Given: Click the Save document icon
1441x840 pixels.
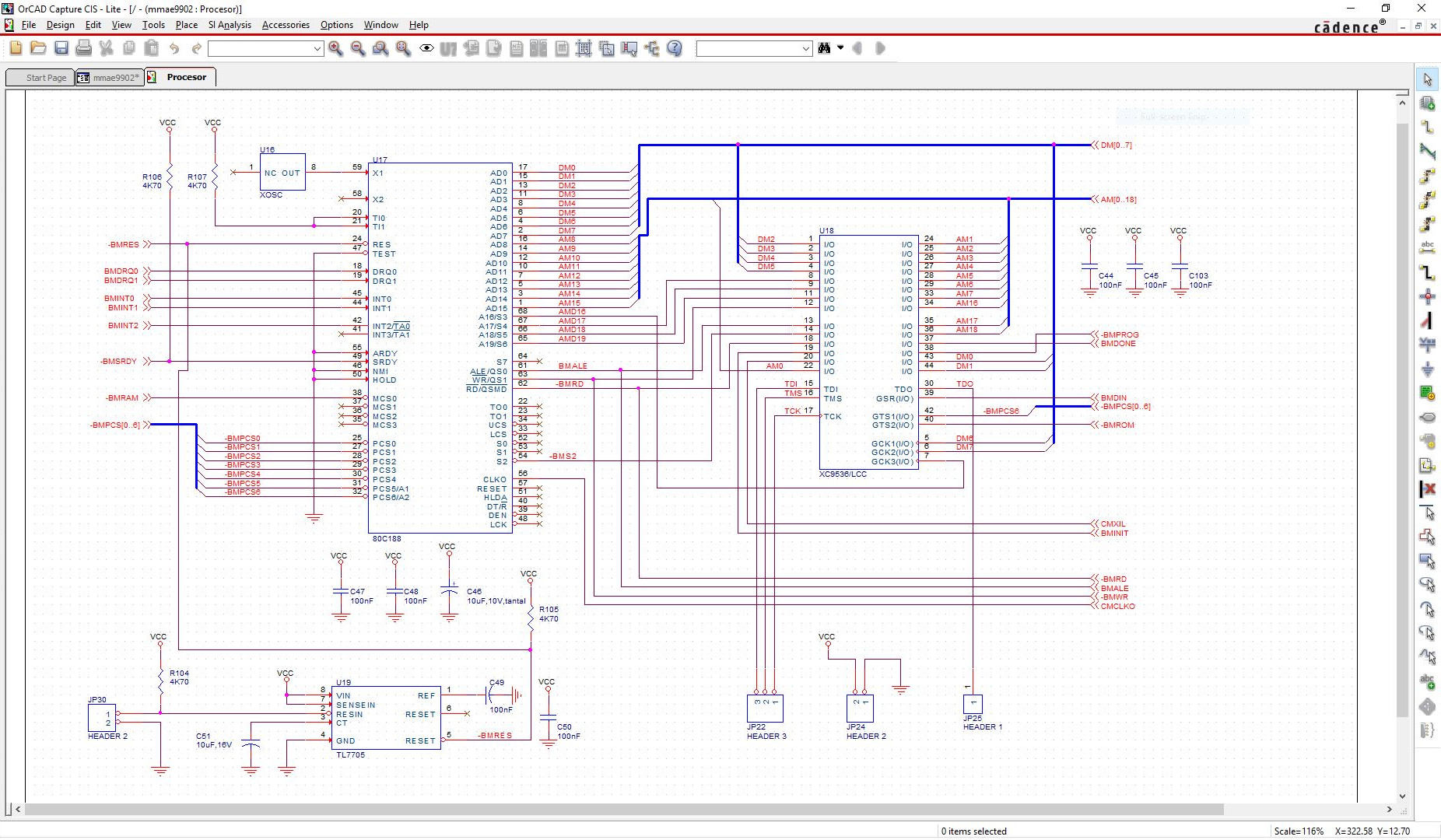Looking at the screenshot, I should point(61,48).
